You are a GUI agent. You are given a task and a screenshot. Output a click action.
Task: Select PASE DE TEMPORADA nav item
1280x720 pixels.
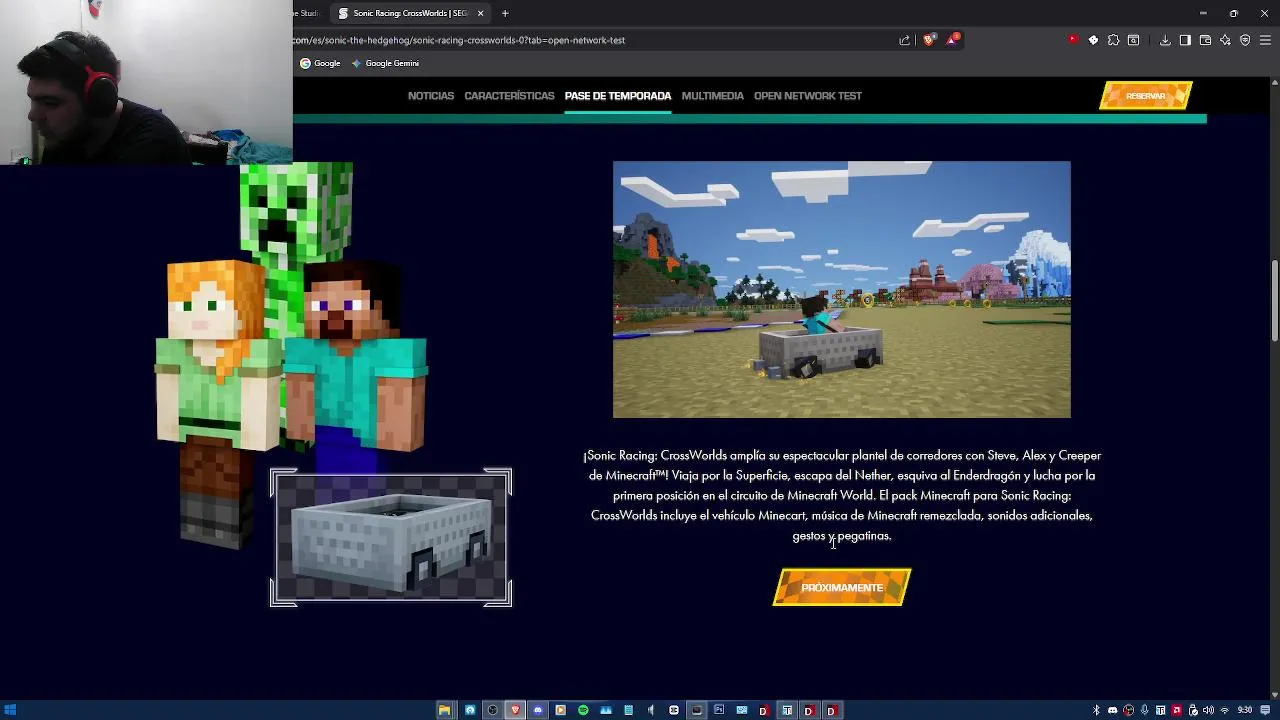[x=618, y=96]
